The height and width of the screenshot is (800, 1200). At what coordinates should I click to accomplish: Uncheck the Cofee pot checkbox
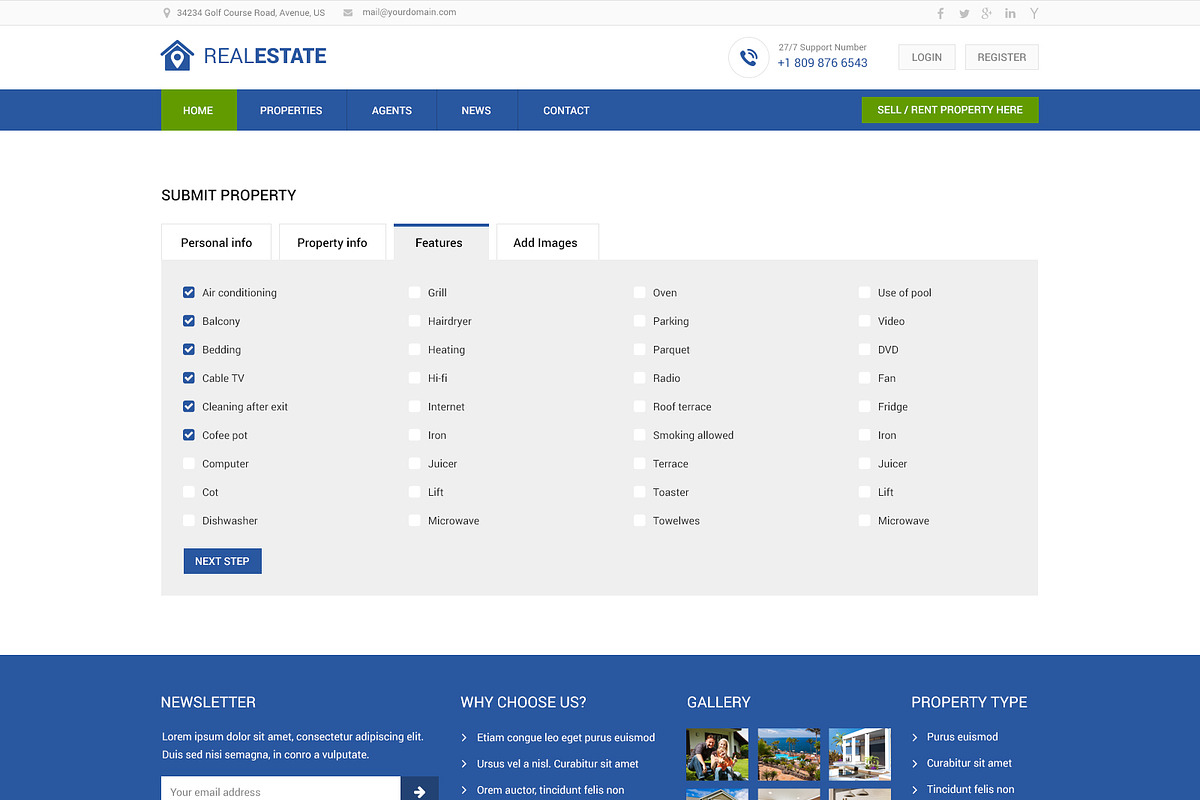(189, 435)
